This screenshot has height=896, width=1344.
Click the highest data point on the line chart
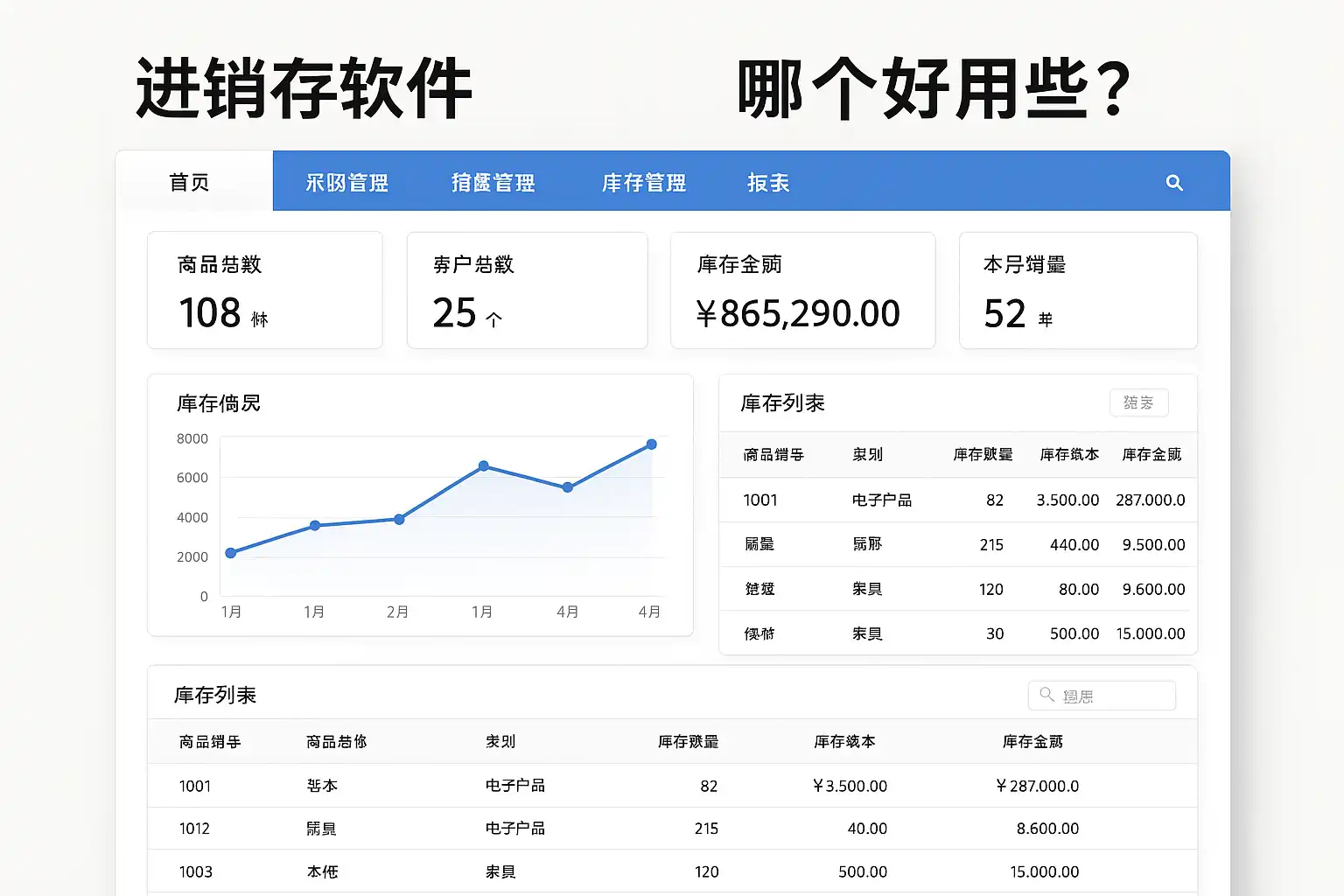pyautogui.click(x=651, y=444)
